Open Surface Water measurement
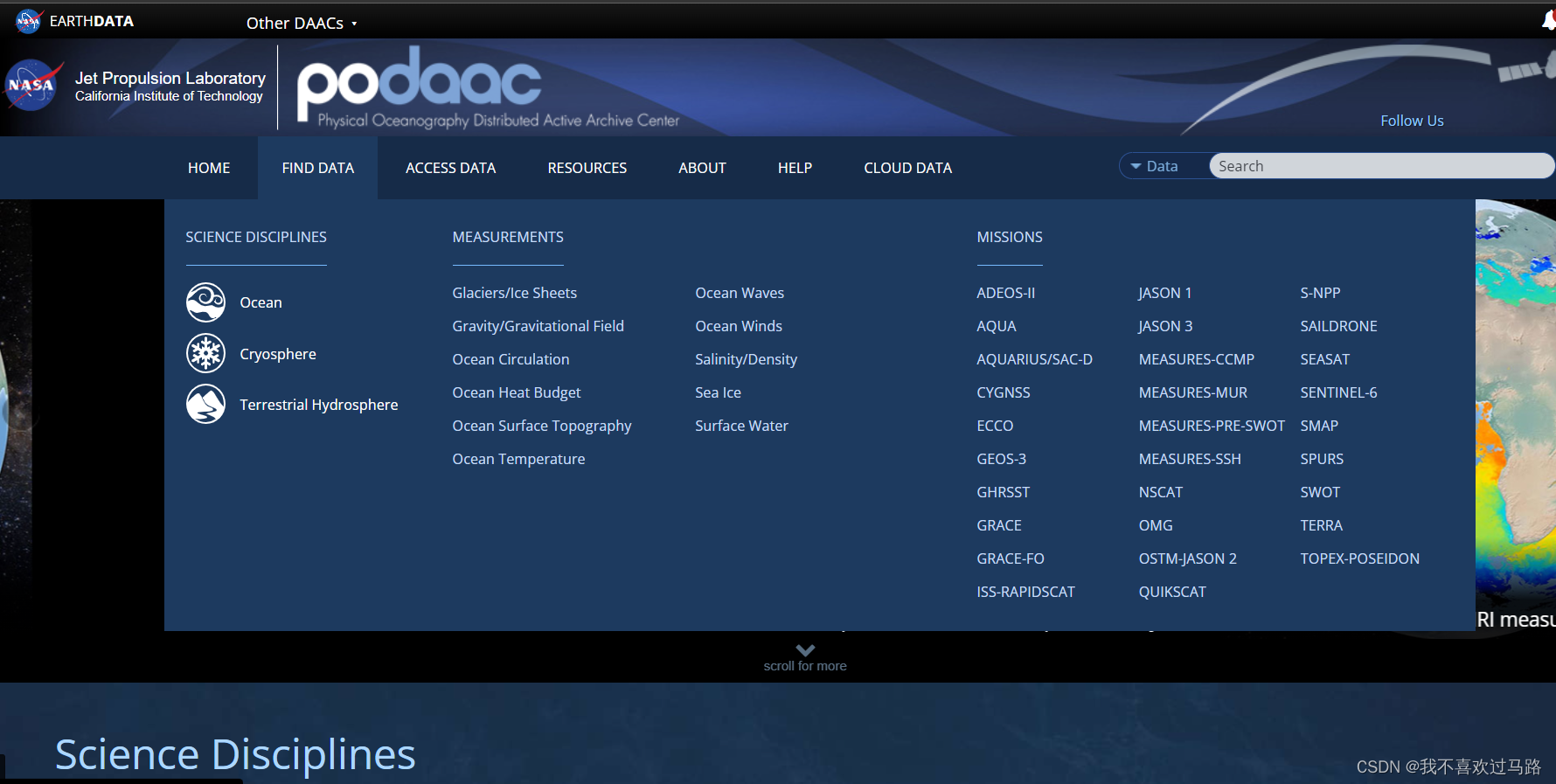This screenshot has width=1556, height=784. (x=741, y=426)
